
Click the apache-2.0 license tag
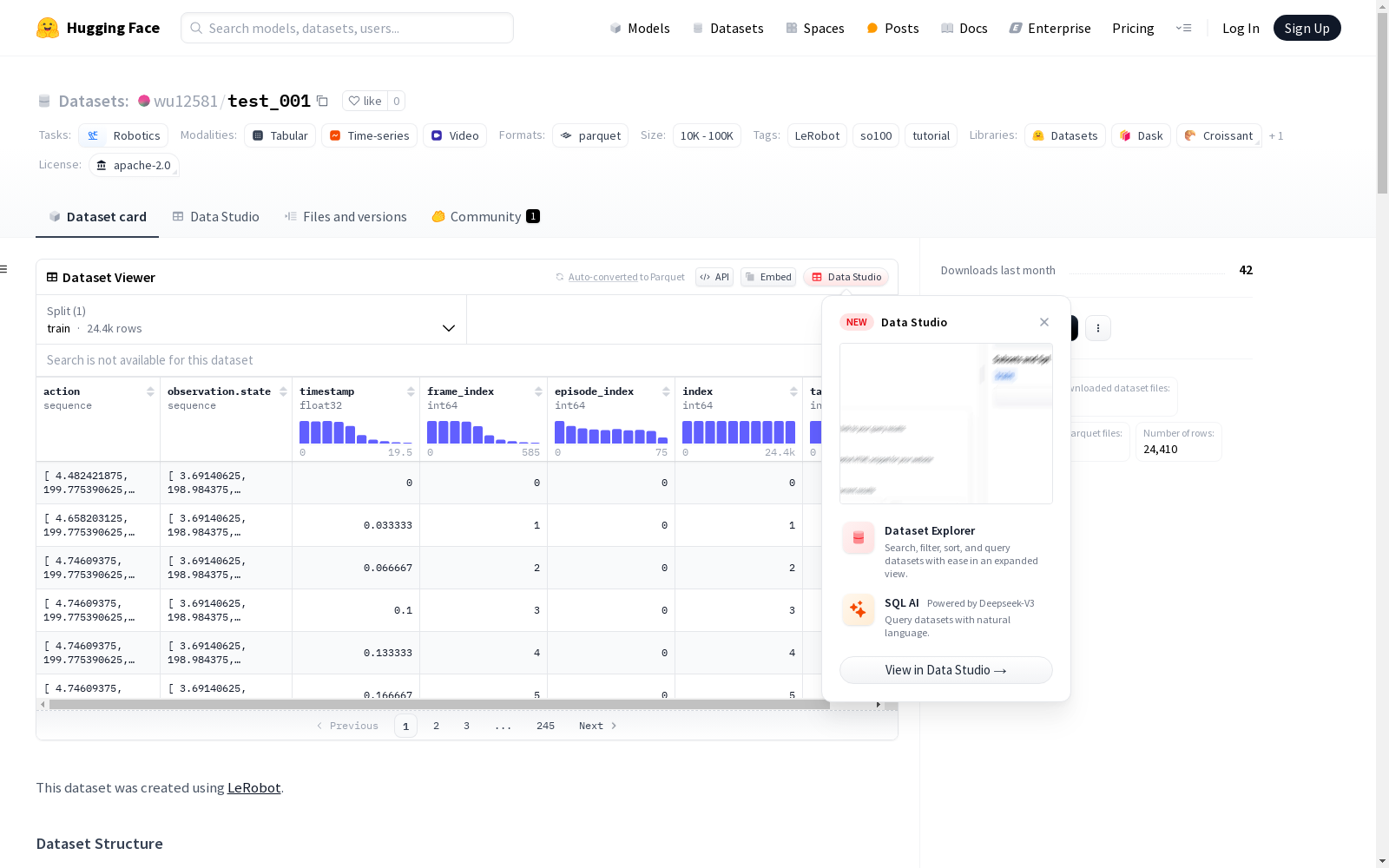pyautogui.click(x=134, y=165)
